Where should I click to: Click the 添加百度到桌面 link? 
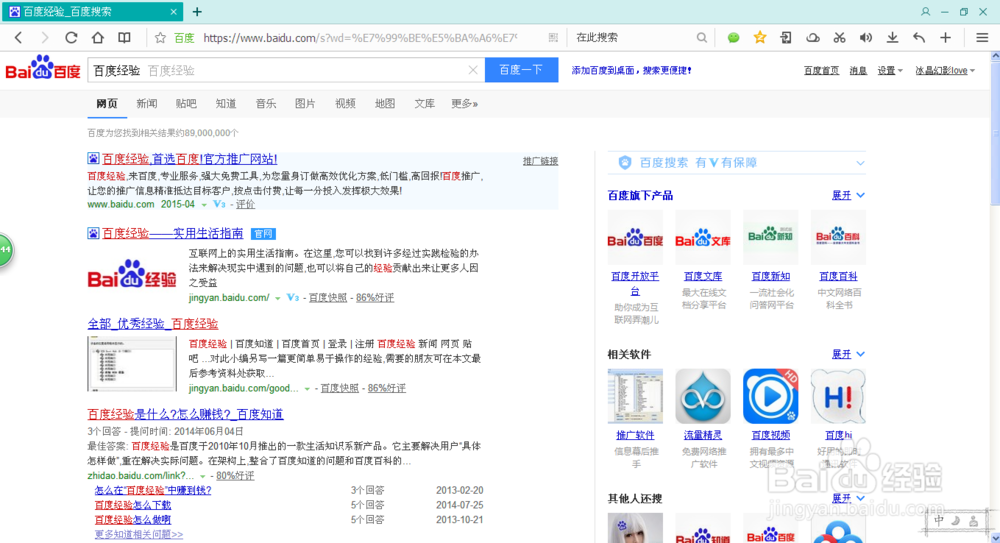(x=631, y=71)
